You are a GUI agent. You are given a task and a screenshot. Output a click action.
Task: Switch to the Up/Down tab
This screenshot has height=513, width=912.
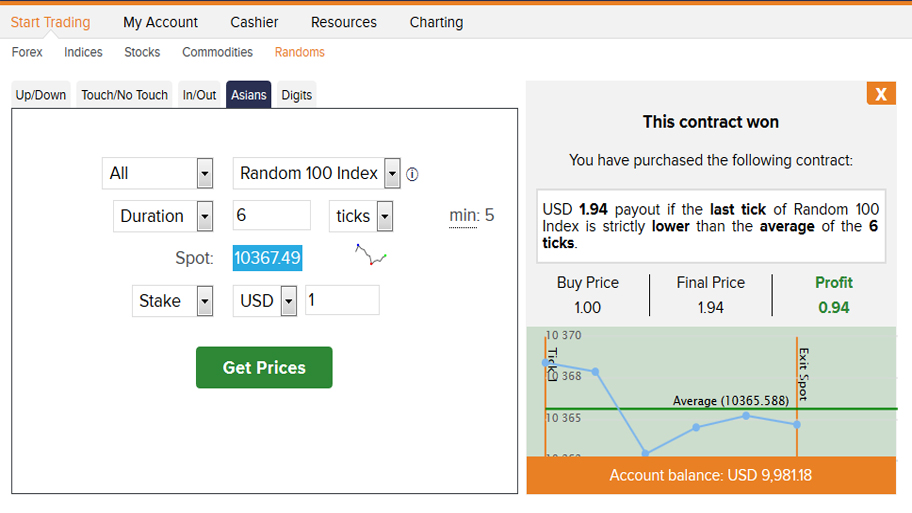(41, 95)
